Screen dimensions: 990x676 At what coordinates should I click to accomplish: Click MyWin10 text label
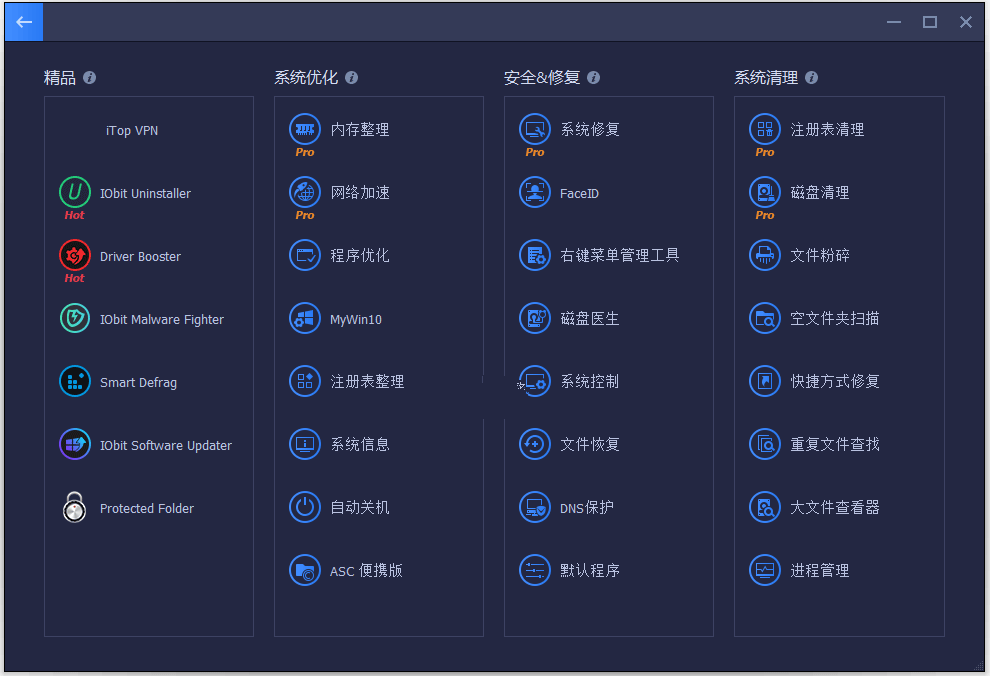[x=355, y=319]
